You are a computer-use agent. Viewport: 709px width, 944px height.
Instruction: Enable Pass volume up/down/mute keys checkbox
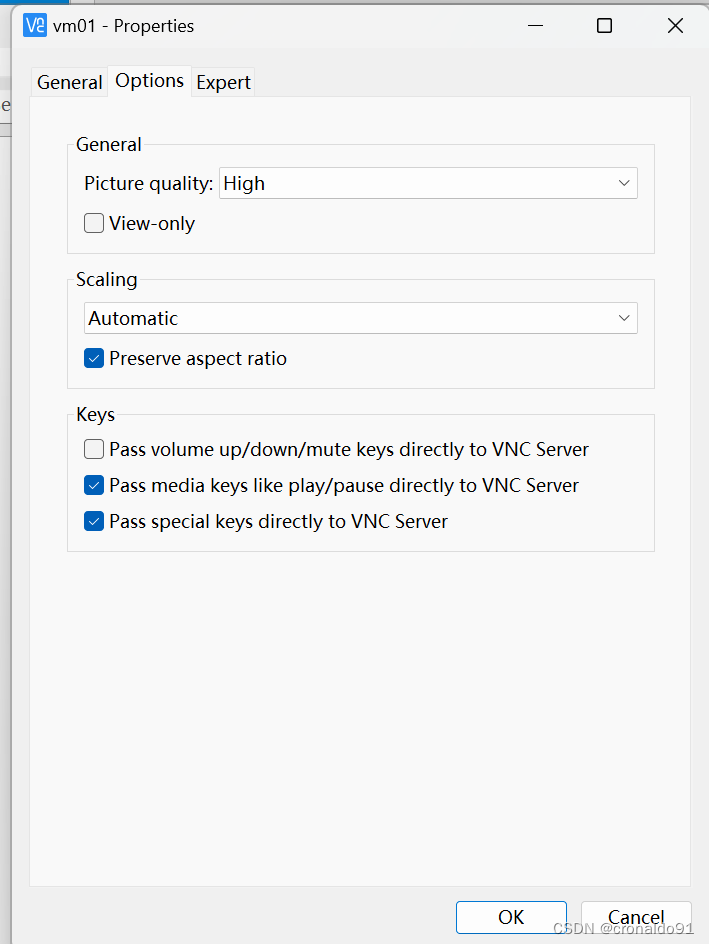(94, 449)
